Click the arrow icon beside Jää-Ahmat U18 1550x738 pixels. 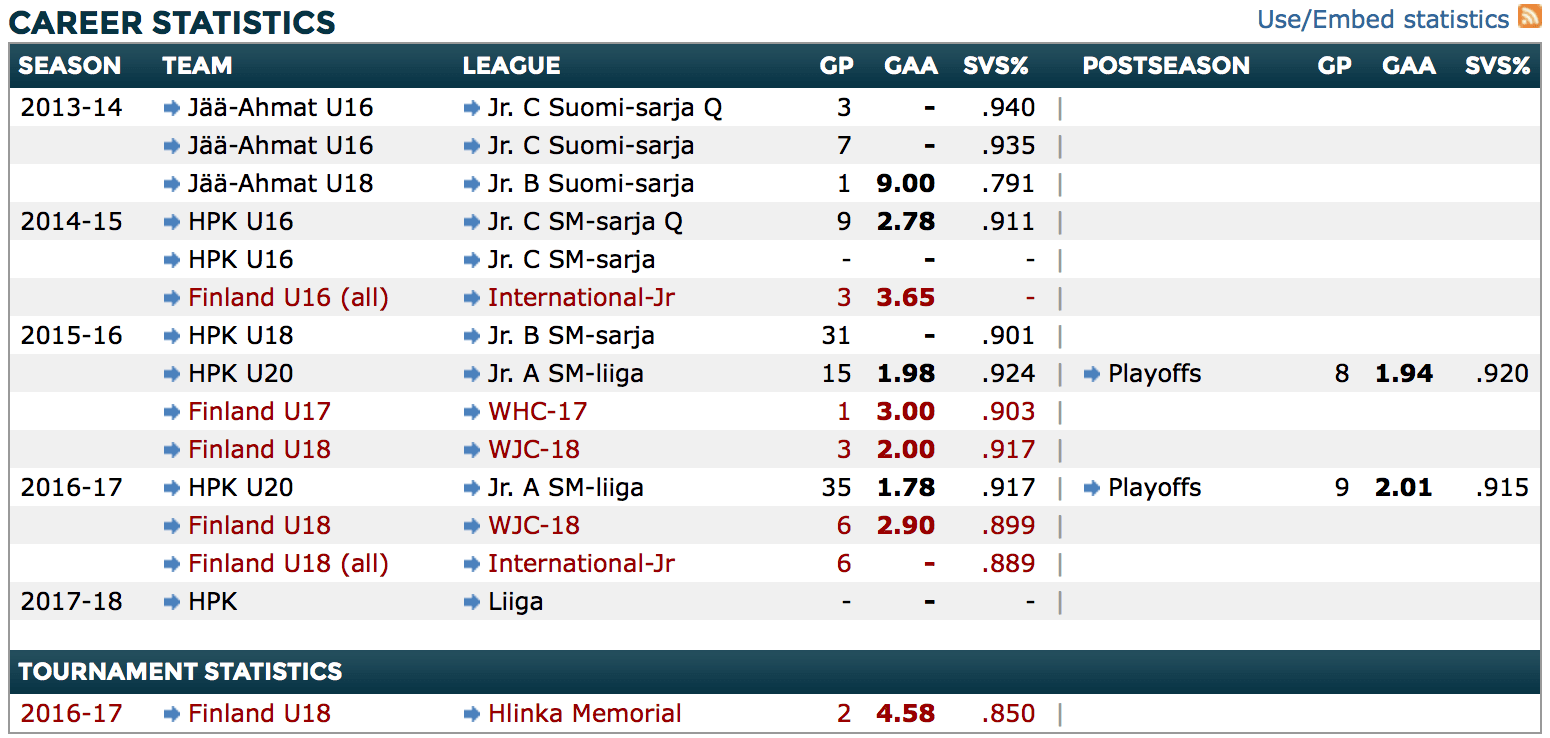172,184
